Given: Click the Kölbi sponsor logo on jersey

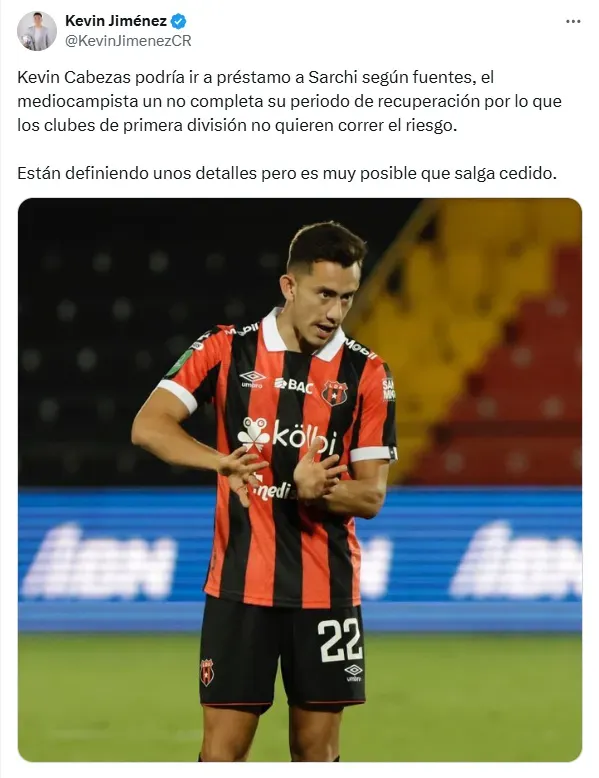Looking at the screenshot, I should 287,437.
